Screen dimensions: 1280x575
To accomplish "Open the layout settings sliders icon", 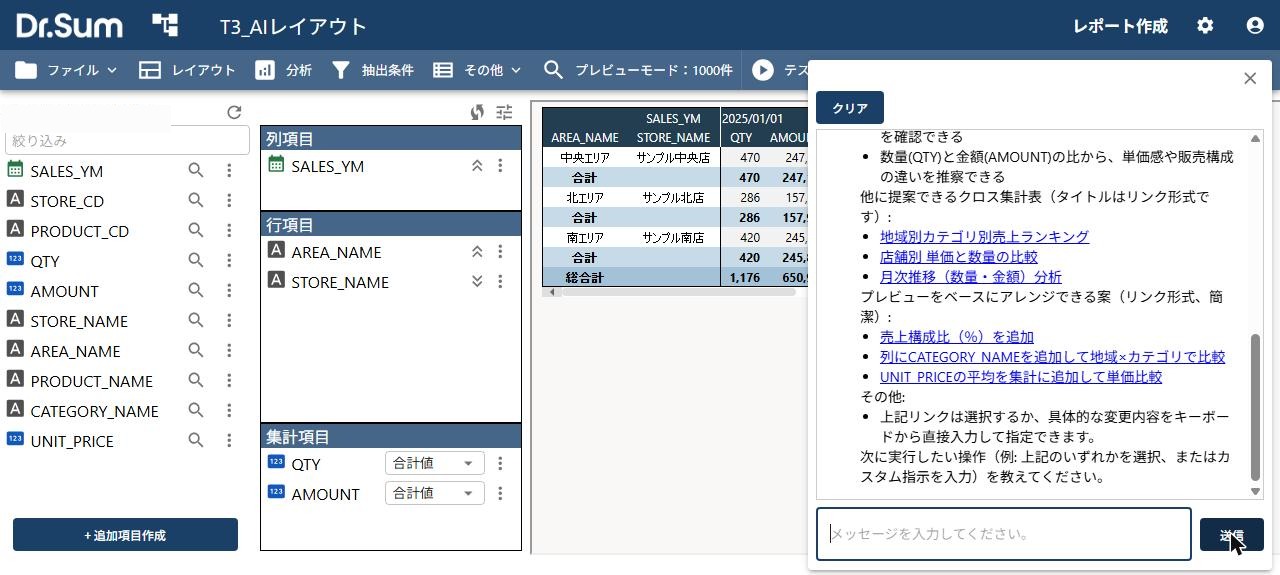I will coord(504,113).
